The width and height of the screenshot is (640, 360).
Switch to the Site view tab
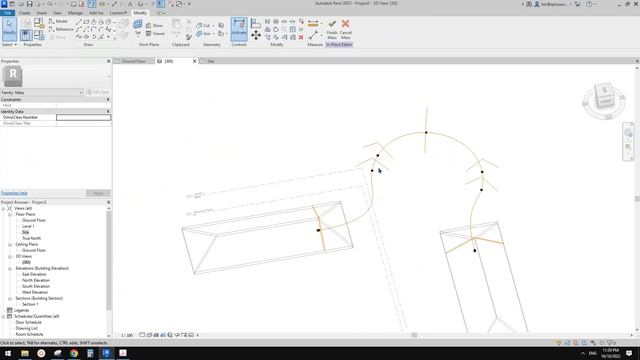click(x=210, y=61)
